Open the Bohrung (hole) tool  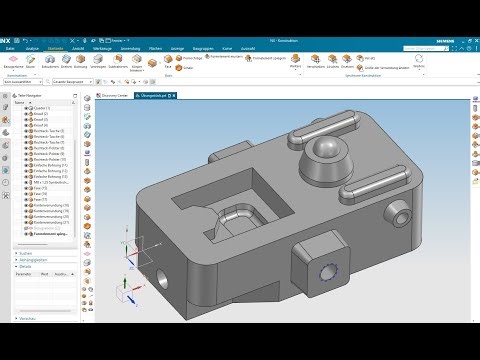(x=80, y=62)
